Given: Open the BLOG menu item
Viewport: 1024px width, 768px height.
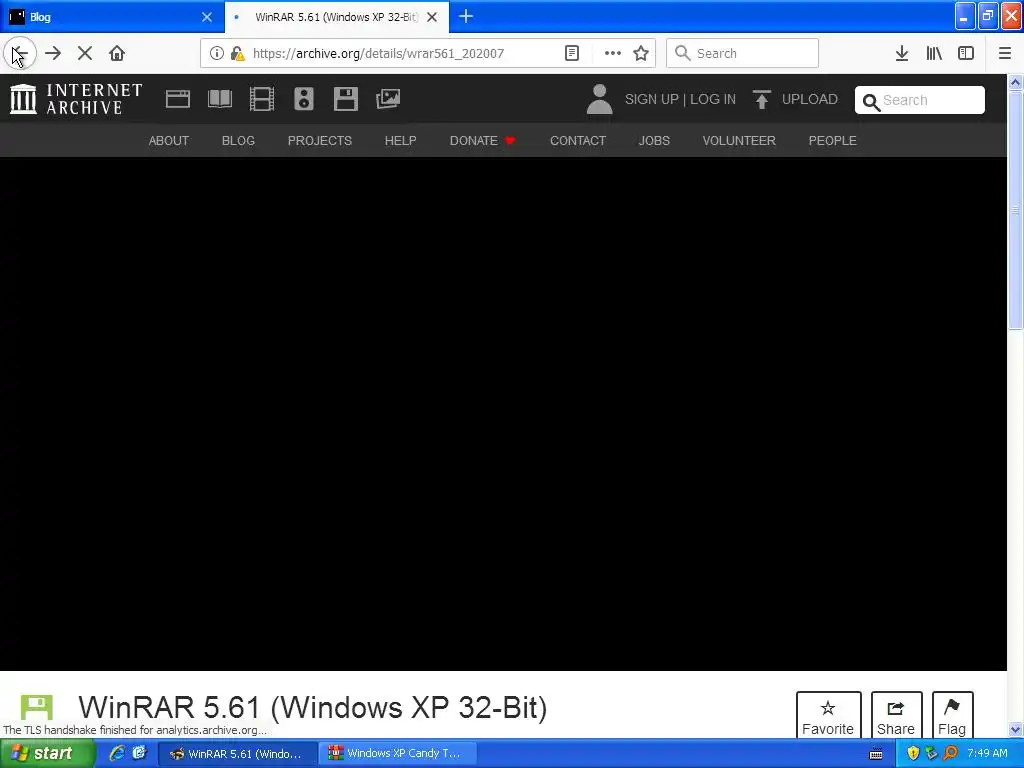Looking at the screenshot, I should (238, 140).
